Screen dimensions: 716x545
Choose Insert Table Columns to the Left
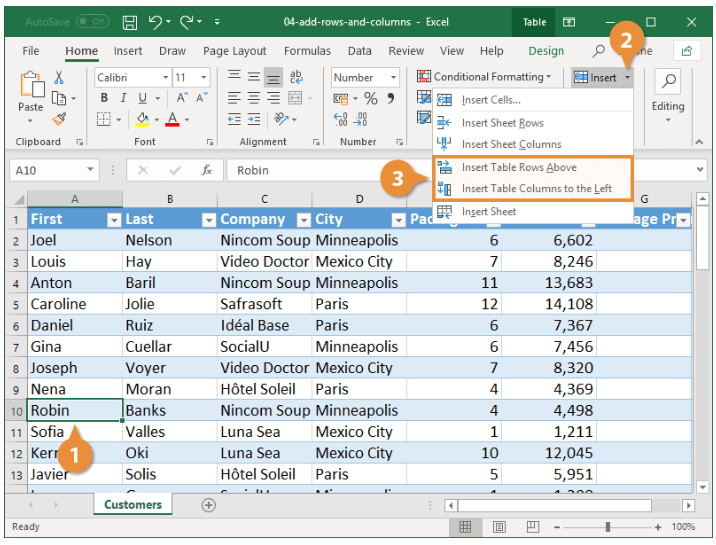coord(532,189)
